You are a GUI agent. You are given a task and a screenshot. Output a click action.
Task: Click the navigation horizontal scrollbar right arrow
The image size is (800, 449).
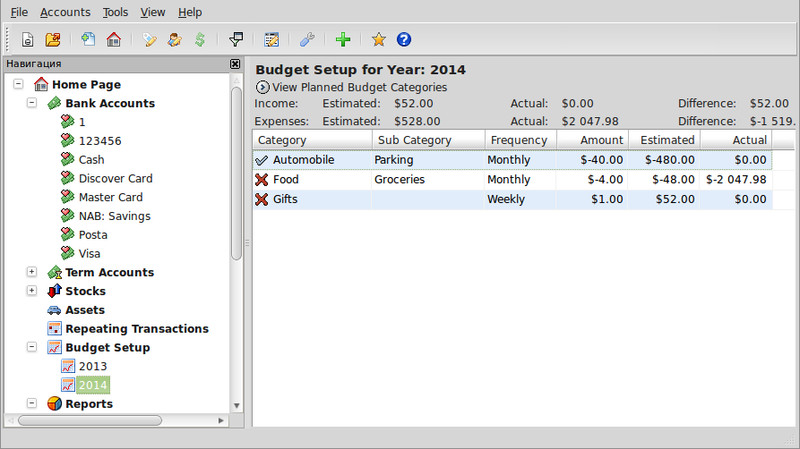click(221, 420)
